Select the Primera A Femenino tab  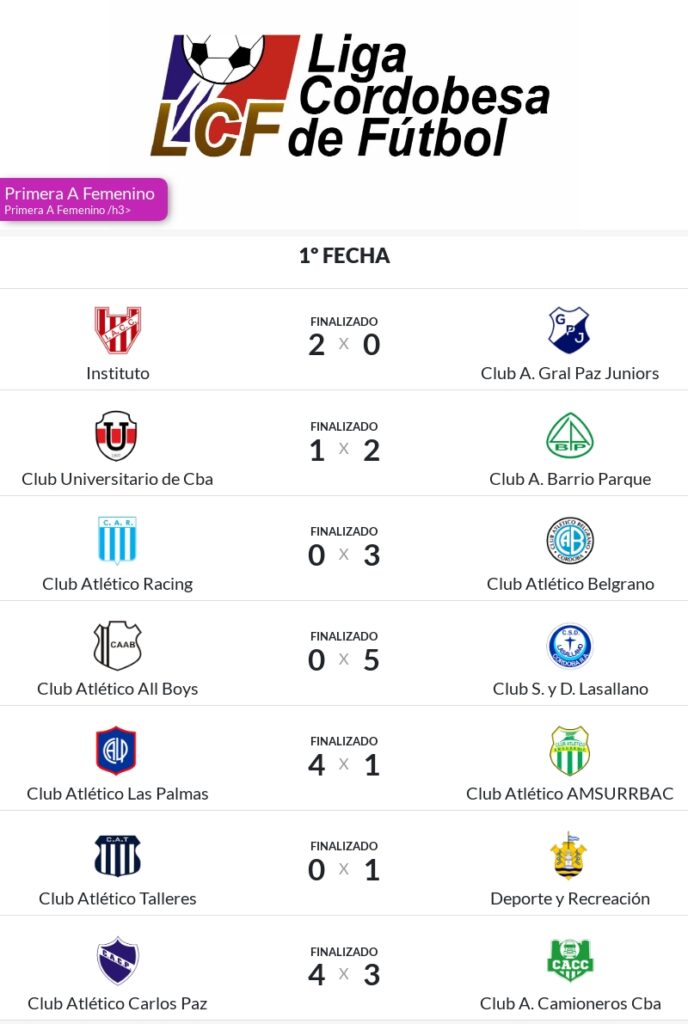82,198
